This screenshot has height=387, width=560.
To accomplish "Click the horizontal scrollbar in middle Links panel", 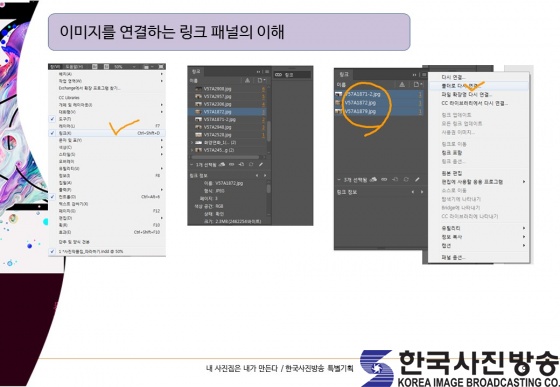I will pos(225,157).
